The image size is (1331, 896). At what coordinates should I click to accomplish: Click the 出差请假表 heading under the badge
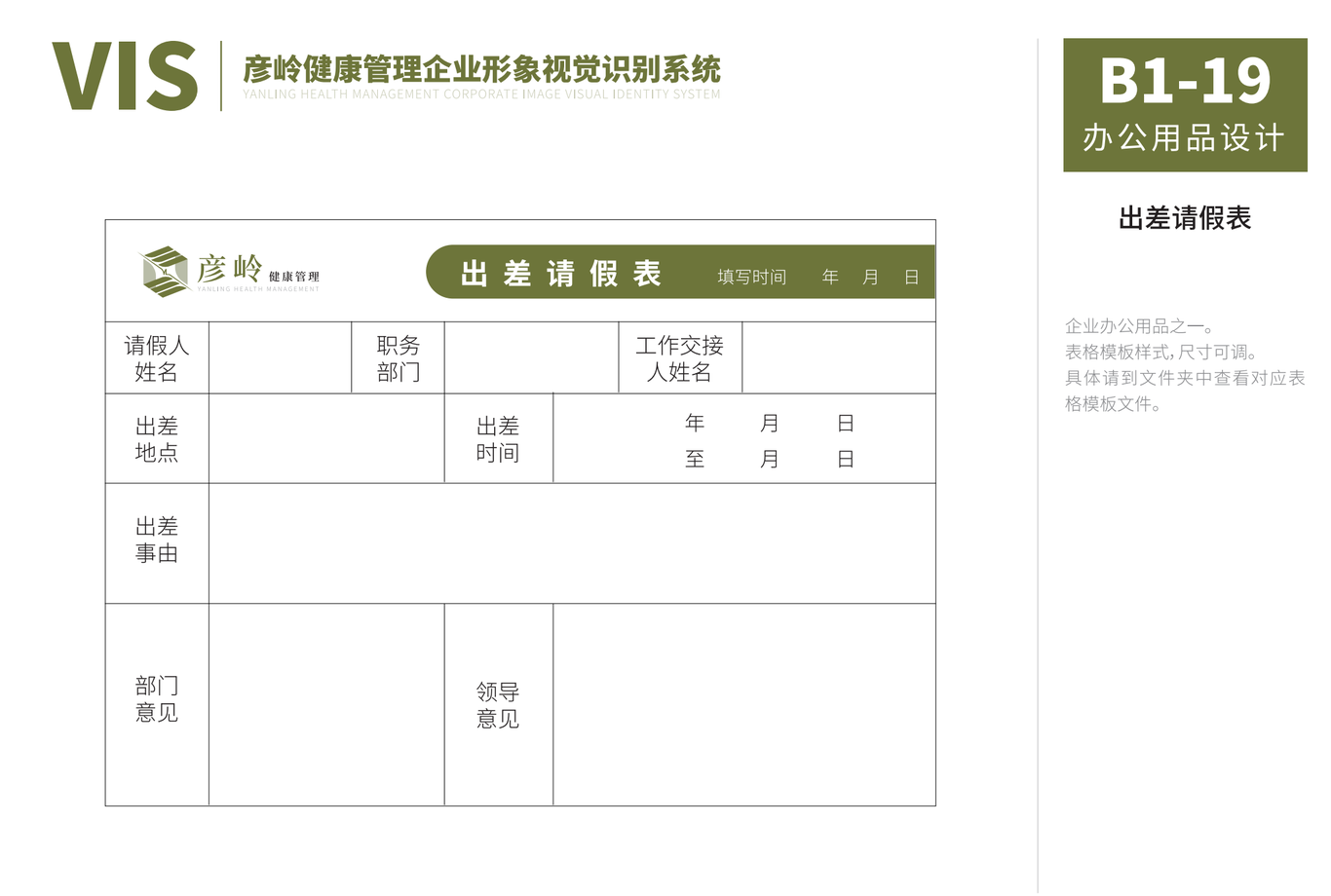(1185, 217)
